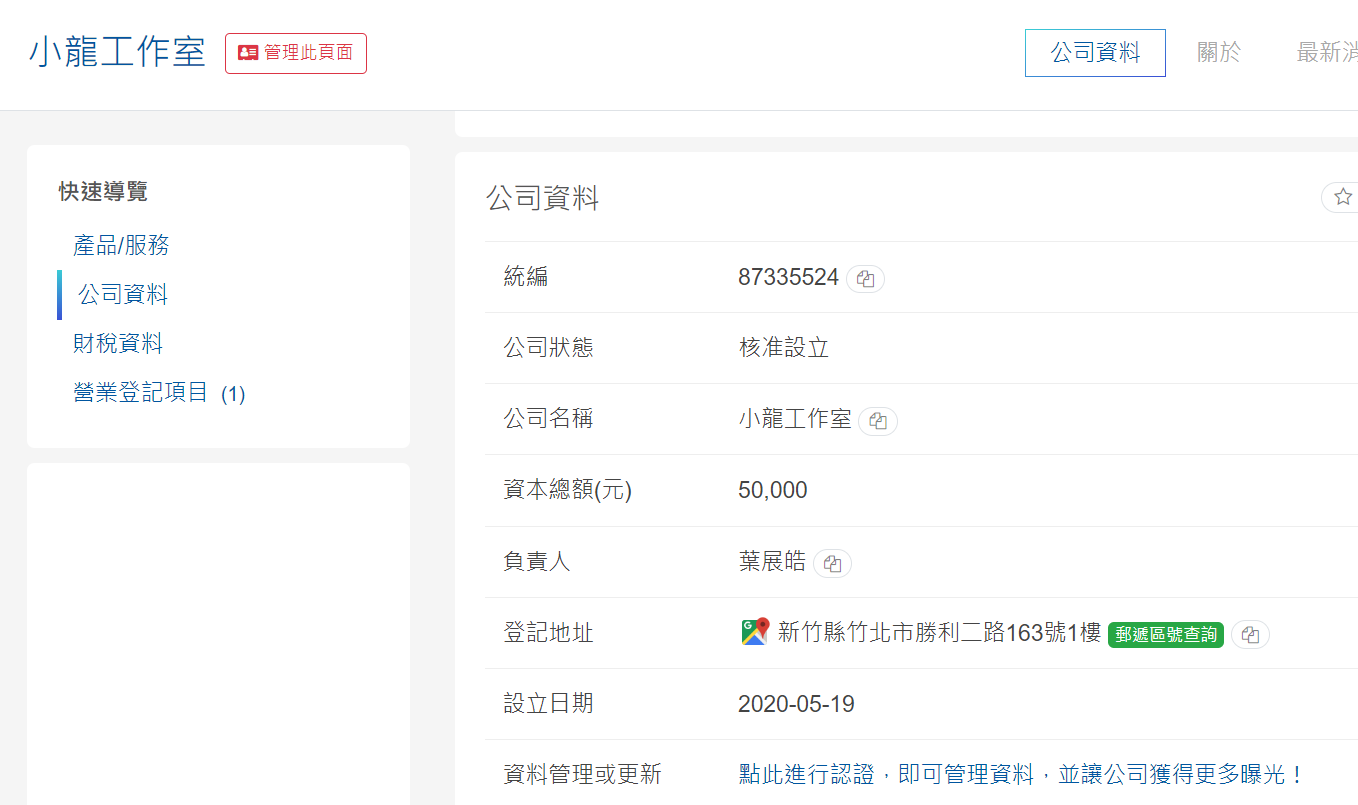
Task: Click the ID card icon in 管理此頁面
Action: (x=248, y=53)
